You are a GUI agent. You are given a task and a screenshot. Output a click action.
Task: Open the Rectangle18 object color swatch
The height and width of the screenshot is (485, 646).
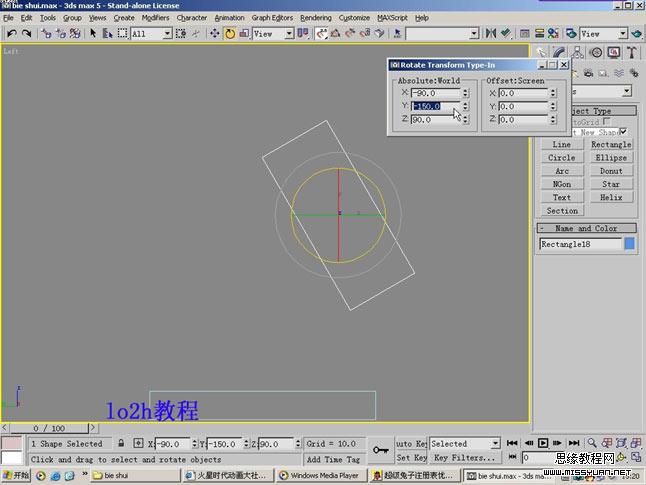[x=630, y=244]
